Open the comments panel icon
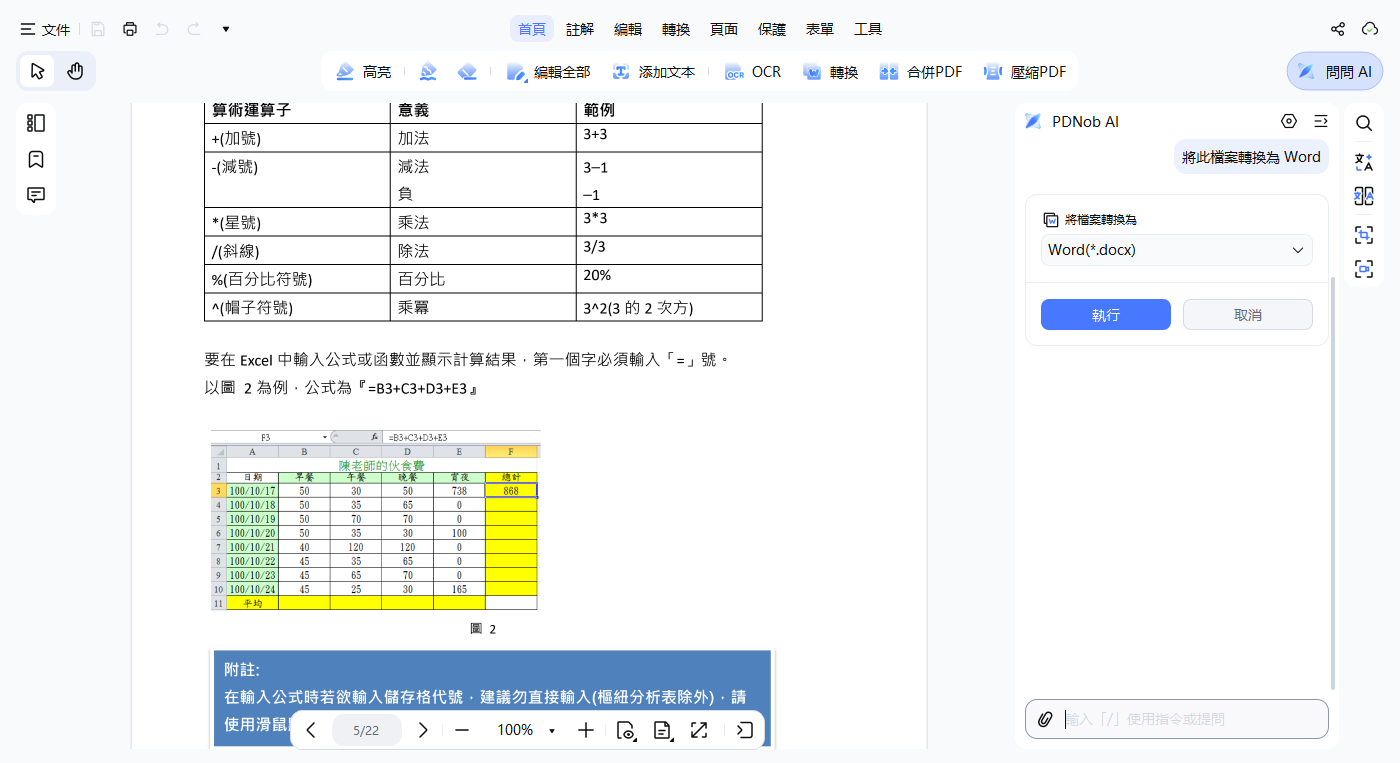The image size is (1400, 763). tap(36, 195)
